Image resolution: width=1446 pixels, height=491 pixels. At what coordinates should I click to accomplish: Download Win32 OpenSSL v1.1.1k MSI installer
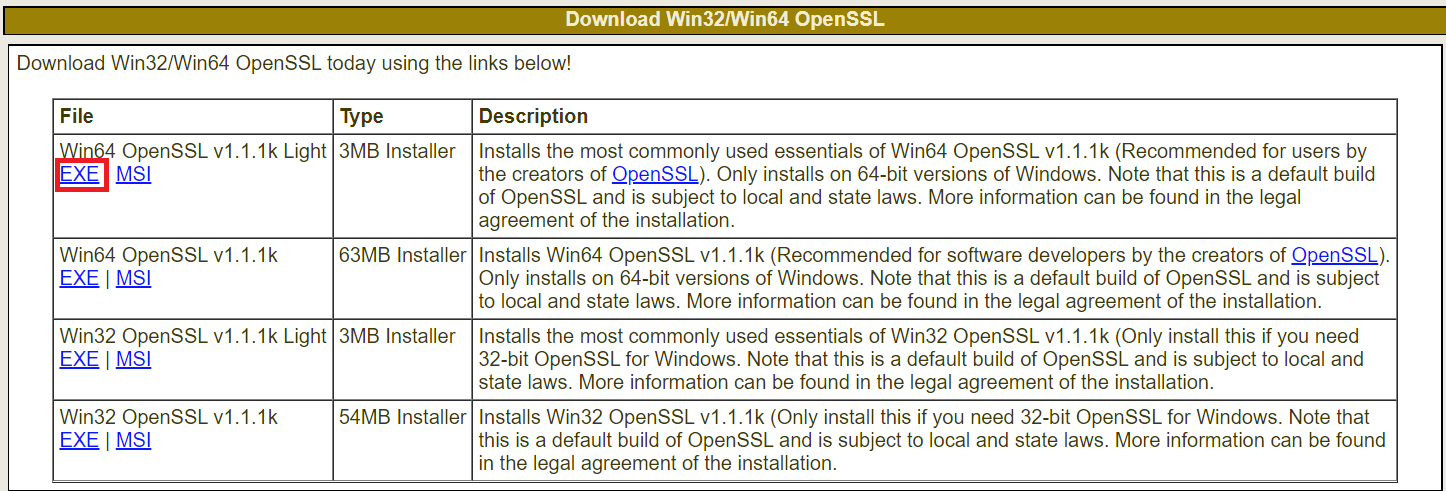tap(133, 440)
